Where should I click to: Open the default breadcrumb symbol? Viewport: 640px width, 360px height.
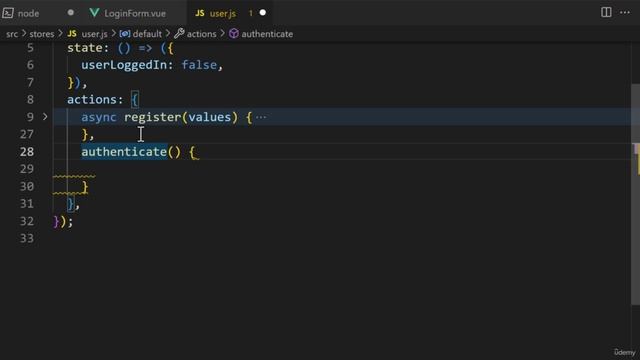[147, 34]
